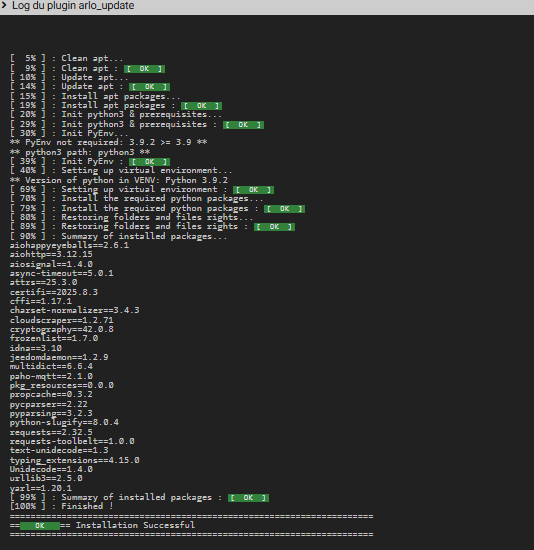The width and height of the screenshot is (534, 550).
Task: Click the Installation Successful text
Action: click(x=135, y=525)
